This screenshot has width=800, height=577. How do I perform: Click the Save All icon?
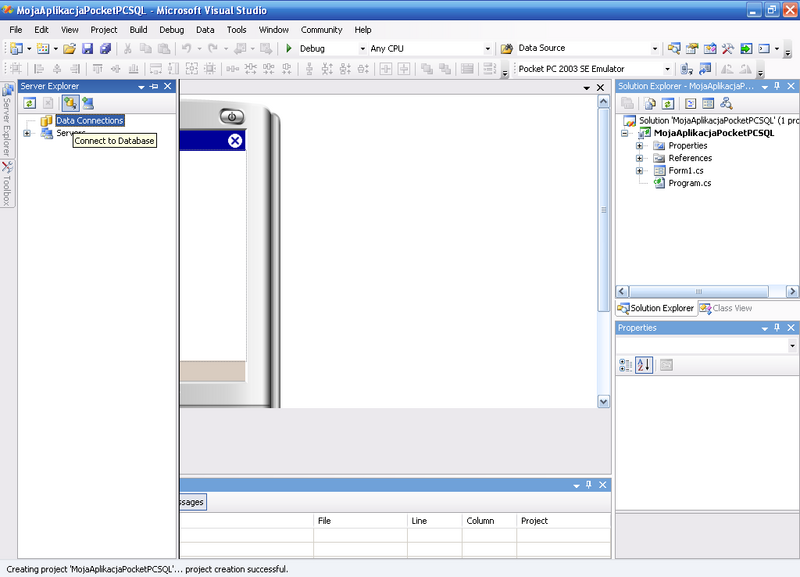(x=106, y=48)
